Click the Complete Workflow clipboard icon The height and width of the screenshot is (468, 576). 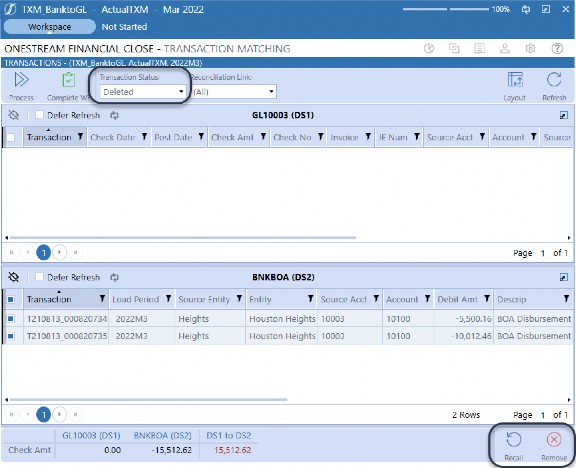pyautogui.click(x=68, y=80)
